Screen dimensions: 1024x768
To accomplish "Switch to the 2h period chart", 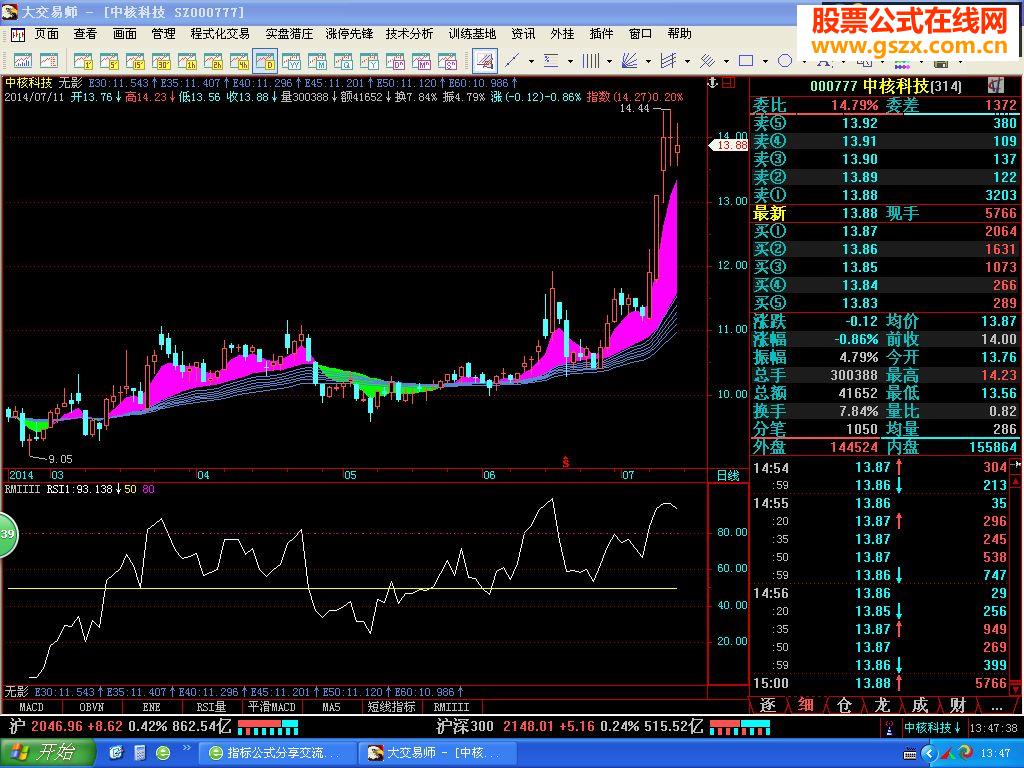I will (214, 61).
